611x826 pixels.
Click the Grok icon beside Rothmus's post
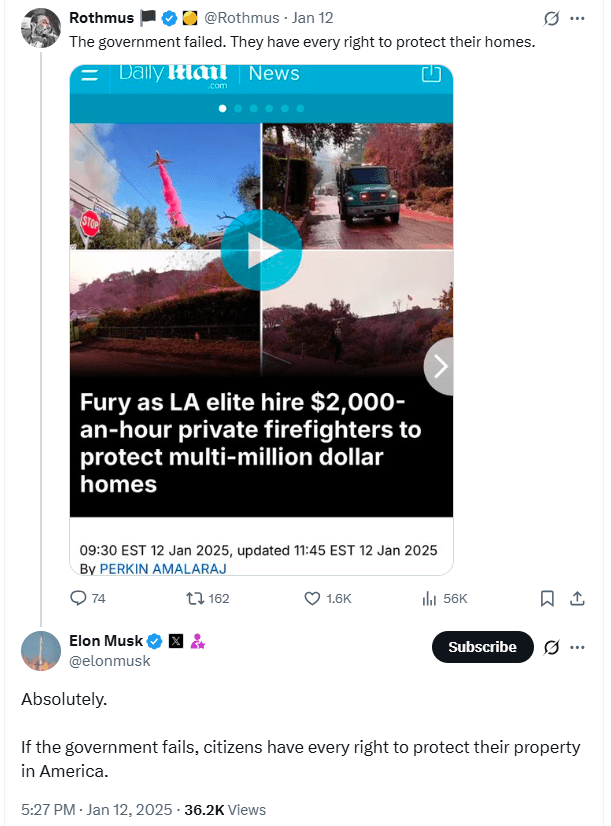(x=551, y=18)
